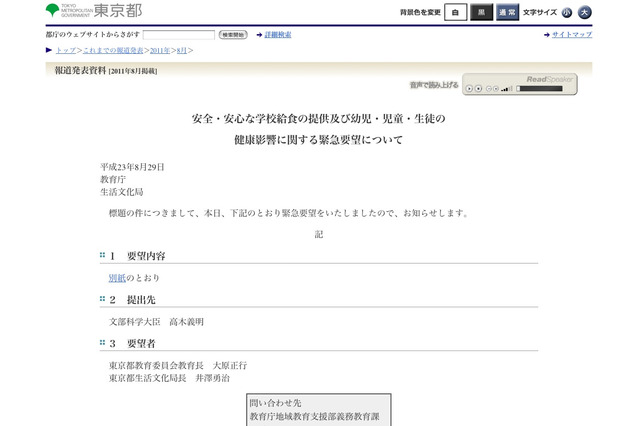The width and height of the screenshot is (640, 426).
Task: Click the Tokyo Metropolitan Government logo
Action: [94, 11]
